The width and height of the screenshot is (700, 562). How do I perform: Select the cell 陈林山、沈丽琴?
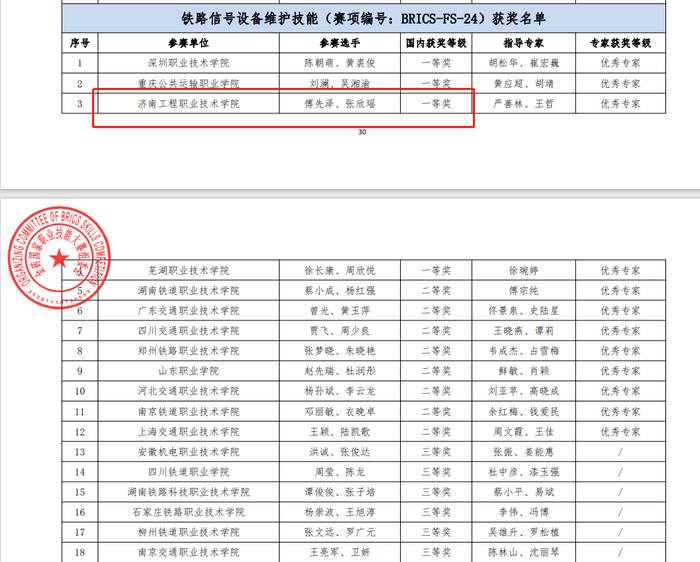pos(524,552)
